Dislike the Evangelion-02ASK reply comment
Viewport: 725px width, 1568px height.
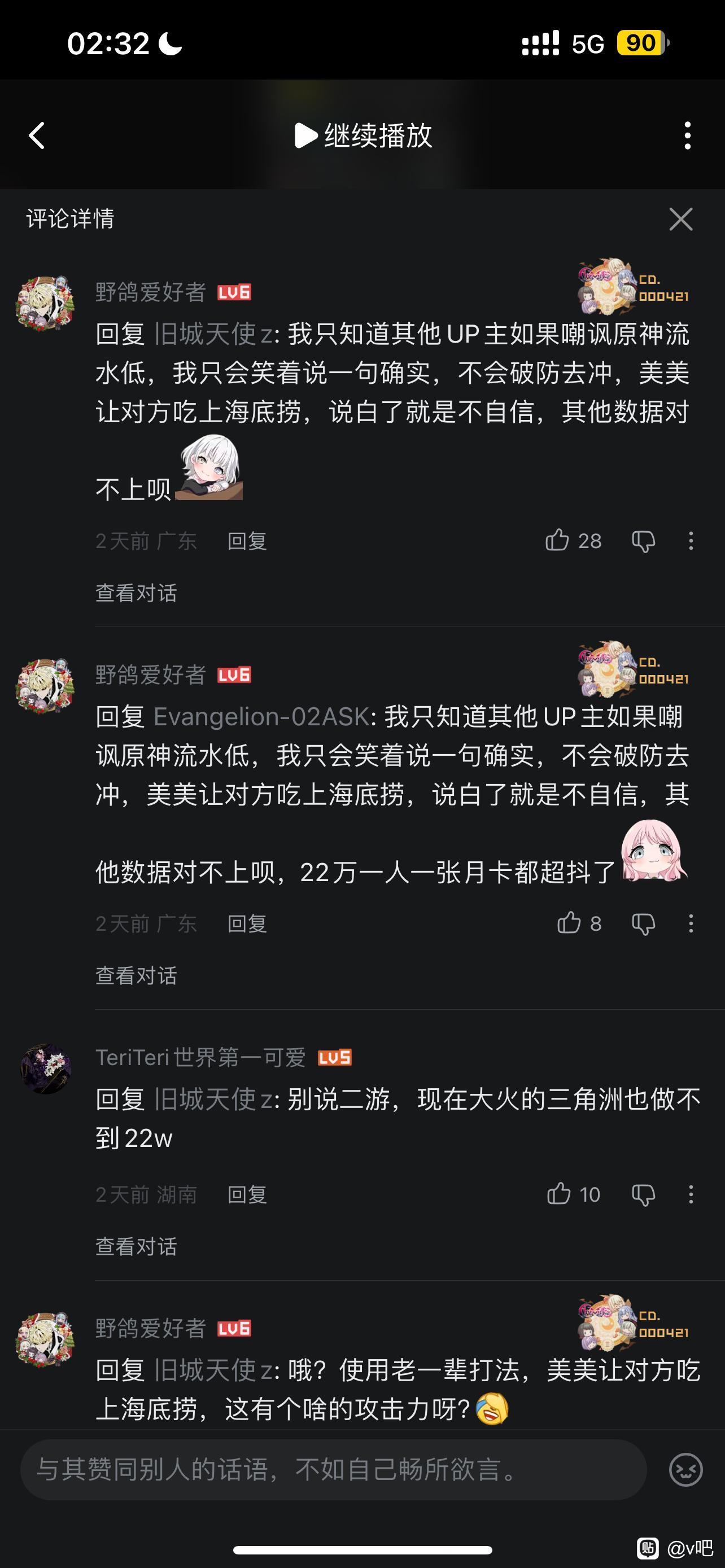[x=643, y=923]
